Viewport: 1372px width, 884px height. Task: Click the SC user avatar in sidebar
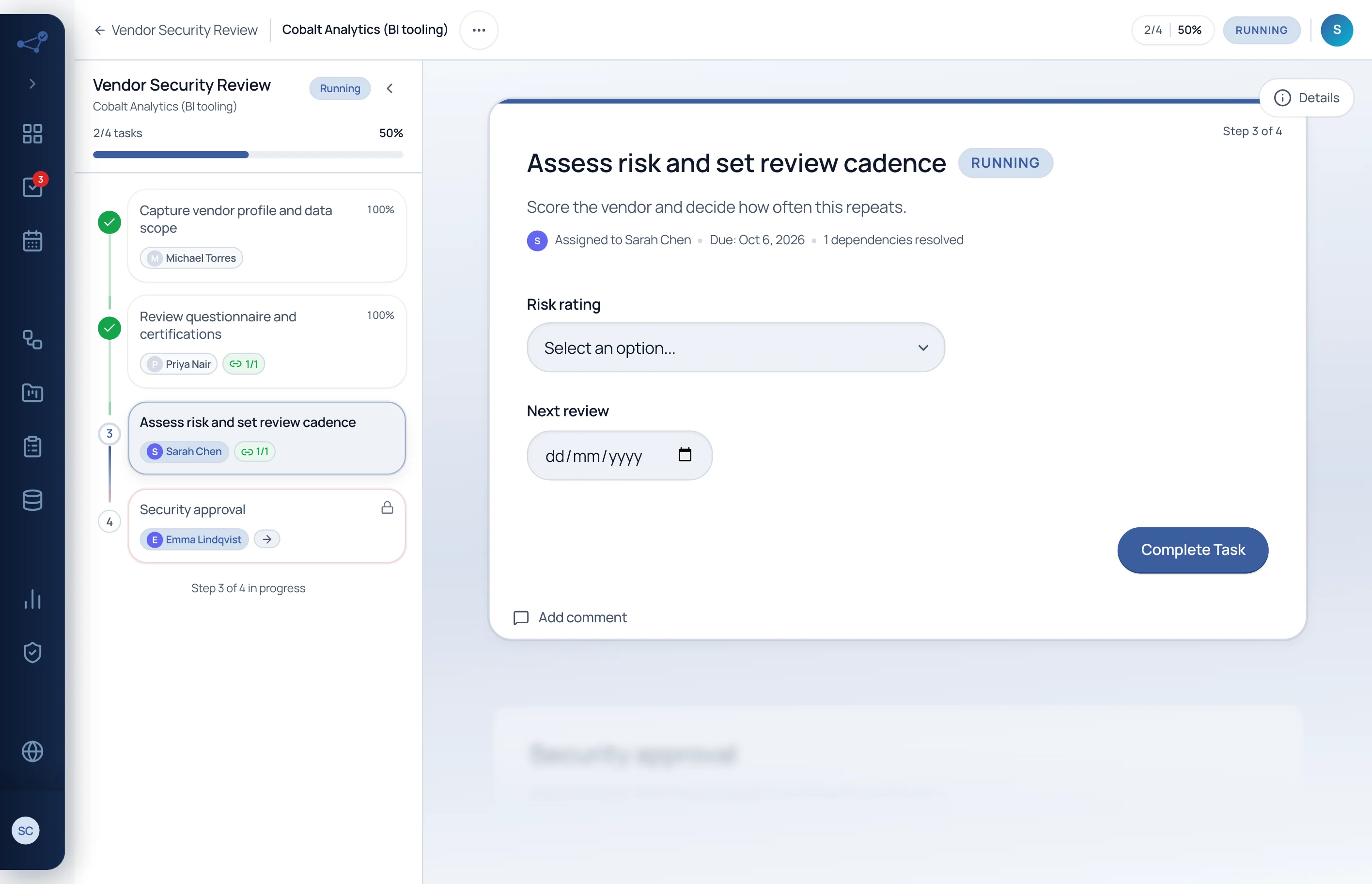[25, 831]
